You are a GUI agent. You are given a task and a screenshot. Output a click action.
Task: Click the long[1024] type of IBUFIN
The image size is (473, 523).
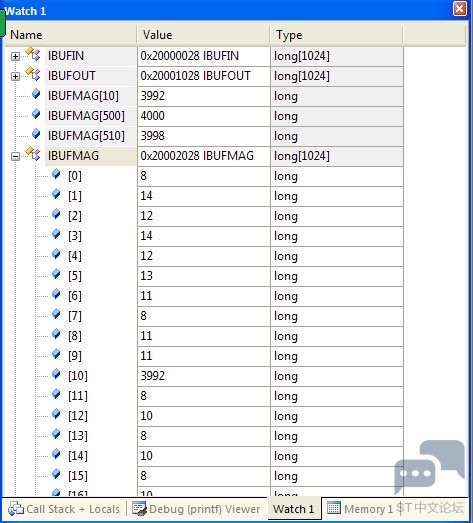coord(302,56)
